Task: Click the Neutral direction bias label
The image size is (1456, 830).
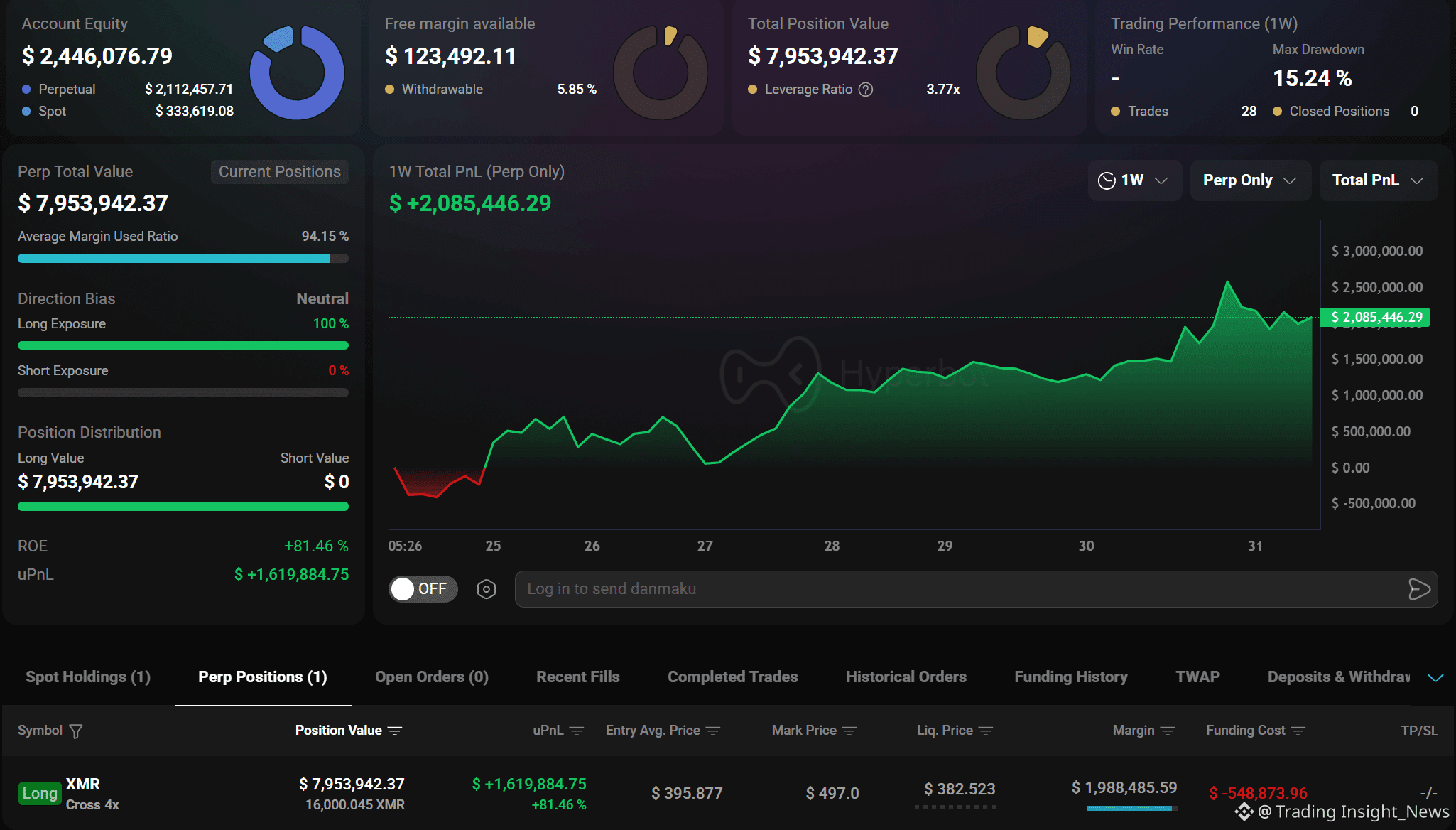Action: tap(322, 299)
